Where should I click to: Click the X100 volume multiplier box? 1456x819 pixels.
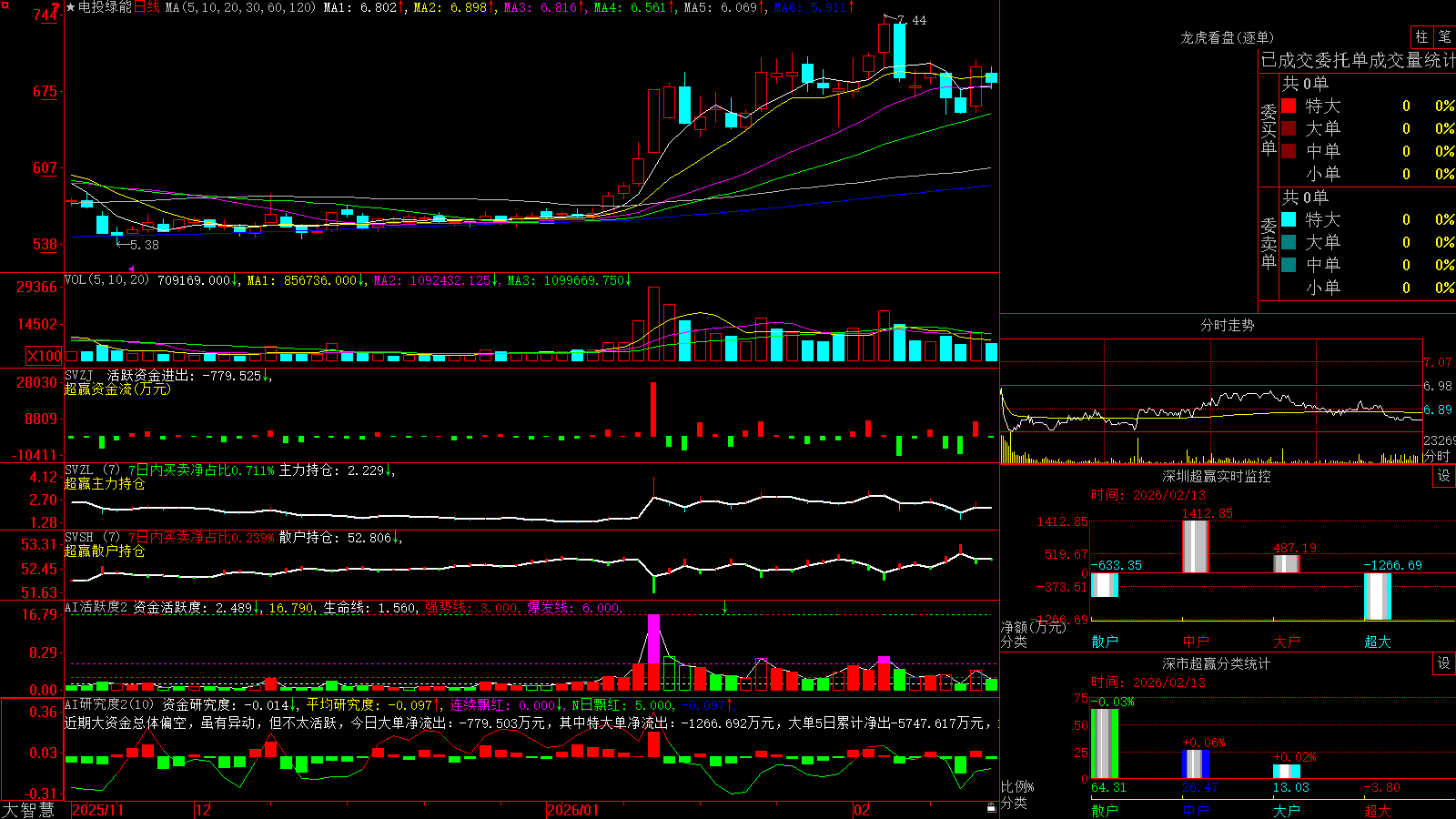(44, 356)
